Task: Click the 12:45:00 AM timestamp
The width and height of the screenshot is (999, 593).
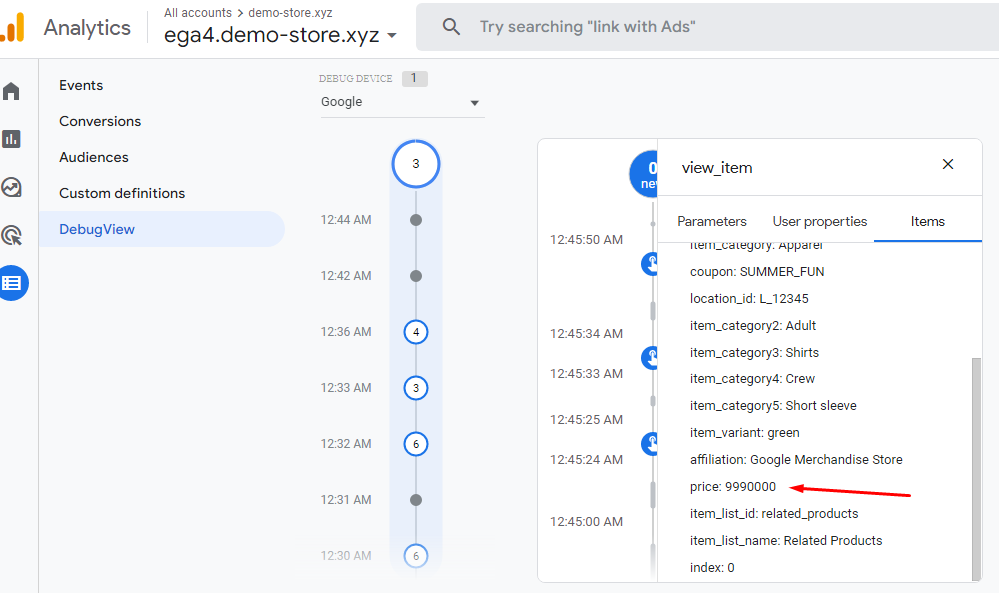Action: (586, 522)
